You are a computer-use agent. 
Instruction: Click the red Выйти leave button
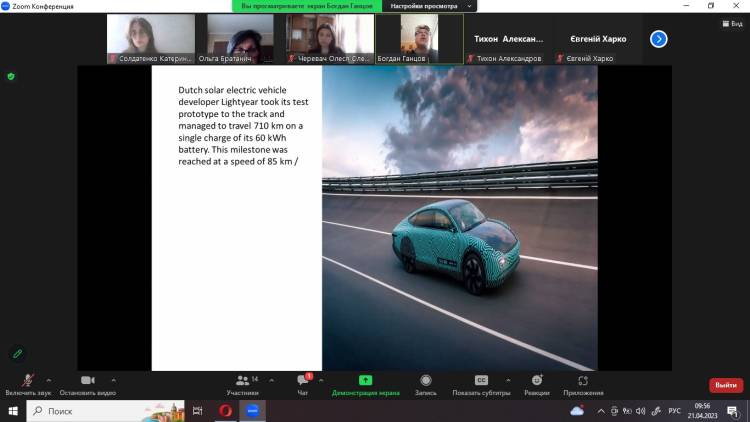[x=725, y=385]
